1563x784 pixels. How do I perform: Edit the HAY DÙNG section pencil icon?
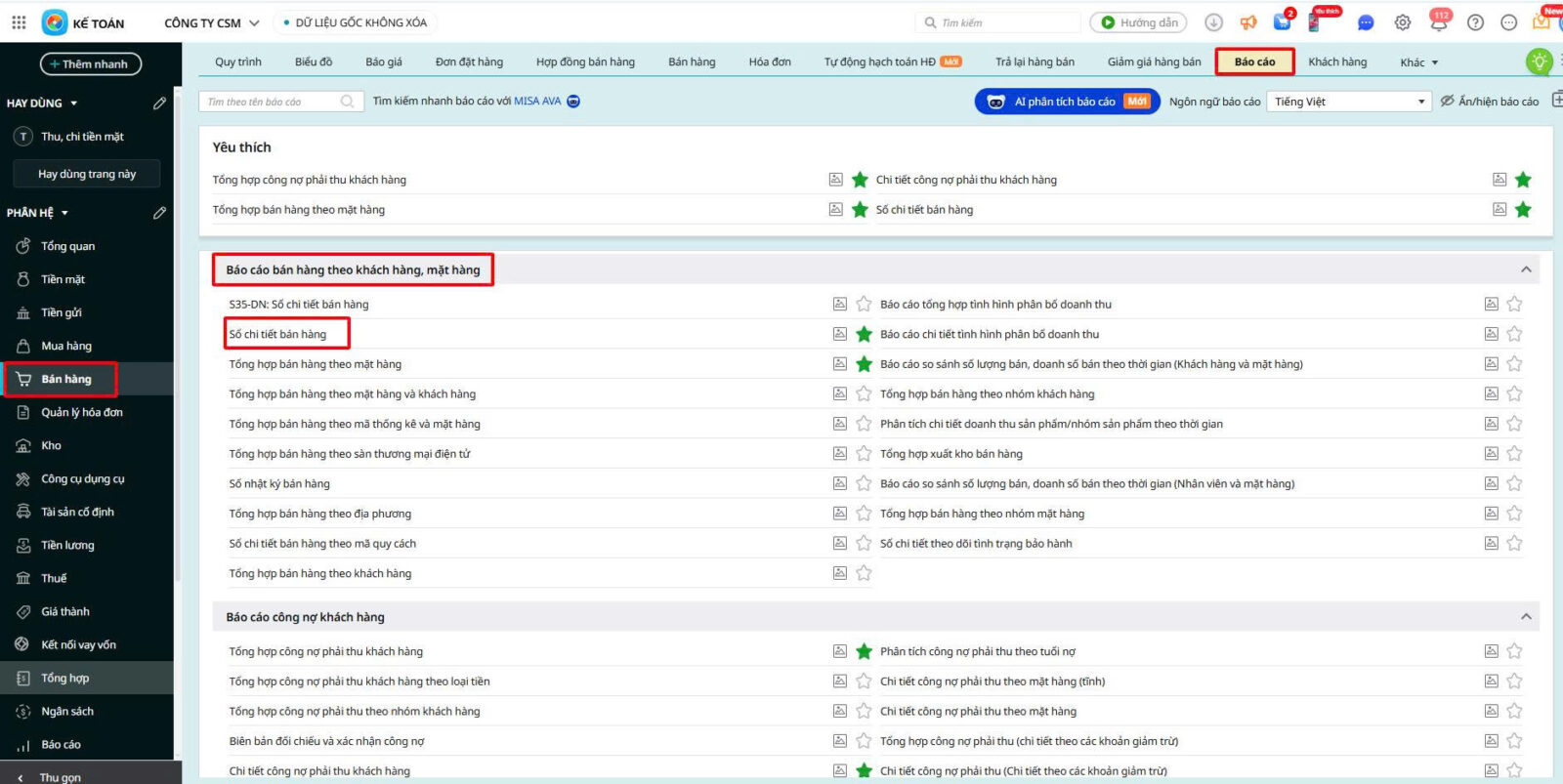pyautogui.click(x=159, y=103)
